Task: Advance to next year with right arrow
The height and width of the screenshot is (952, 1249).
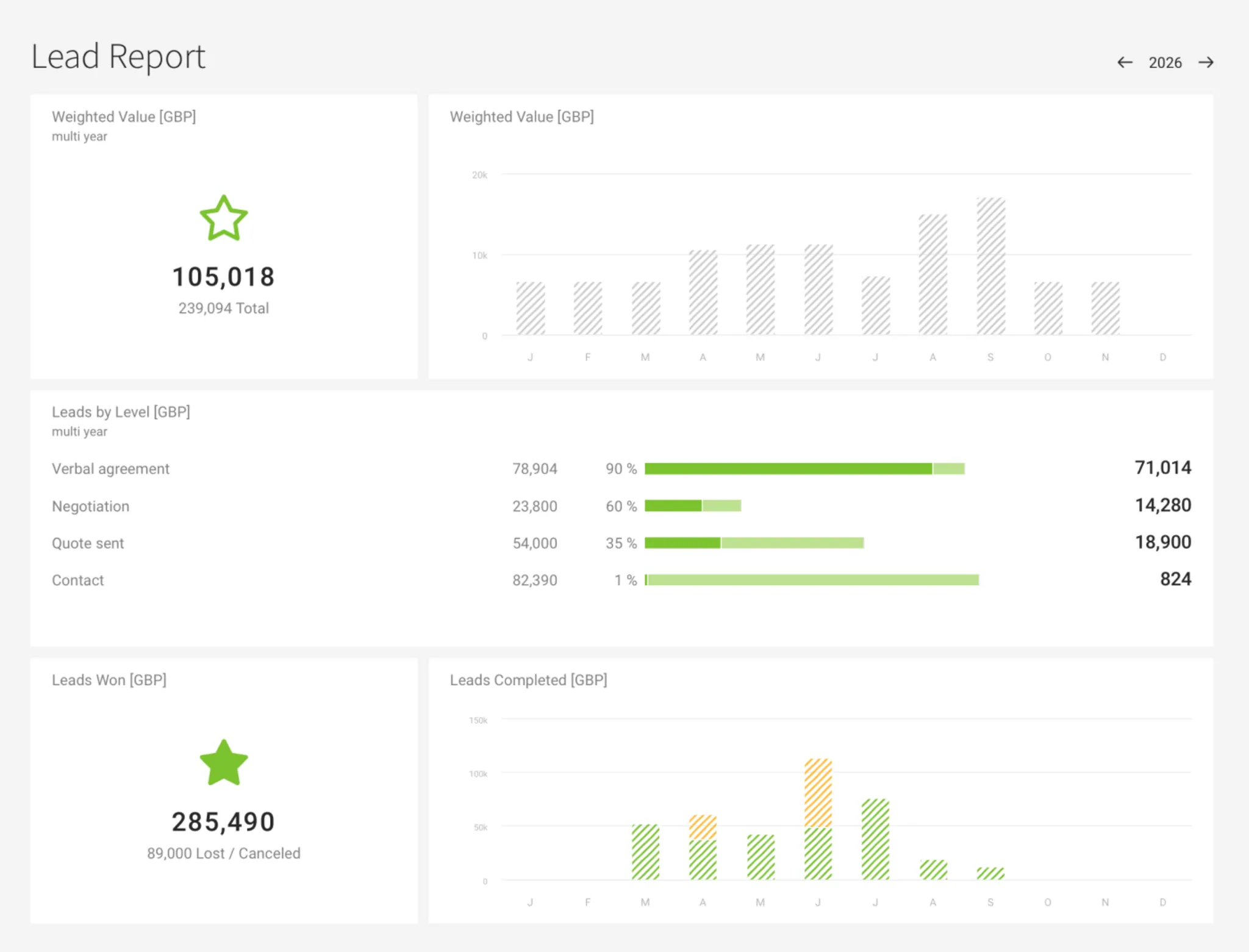Action: pos(1206,62)
